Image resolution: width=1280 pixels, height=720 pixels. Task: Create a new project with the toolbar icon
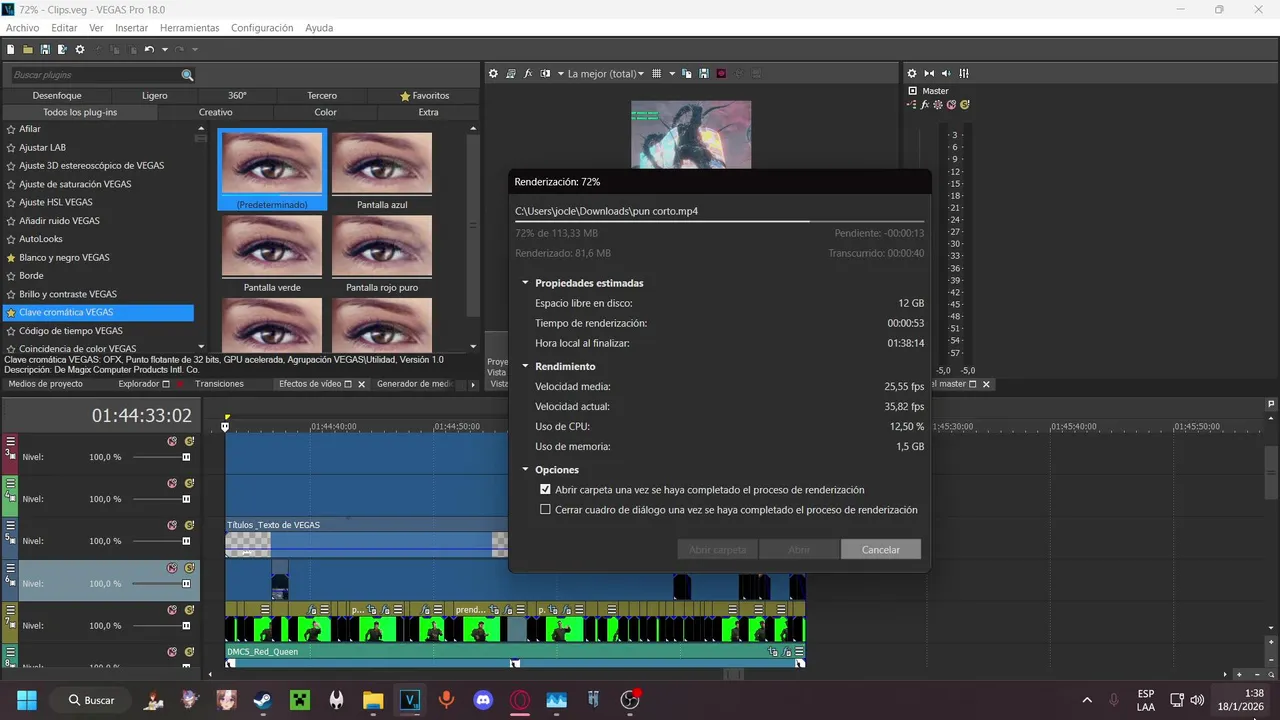[11, 49]
